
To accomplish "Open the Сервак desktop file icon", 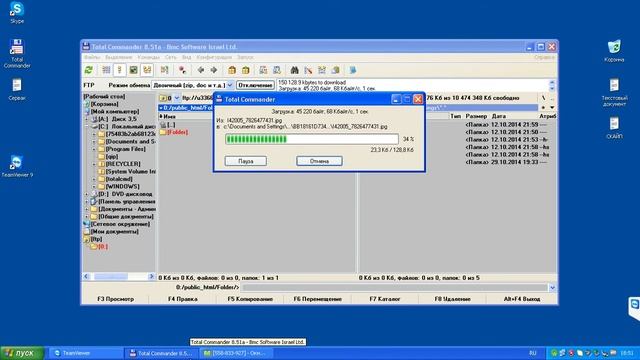I will click(17, 89).
